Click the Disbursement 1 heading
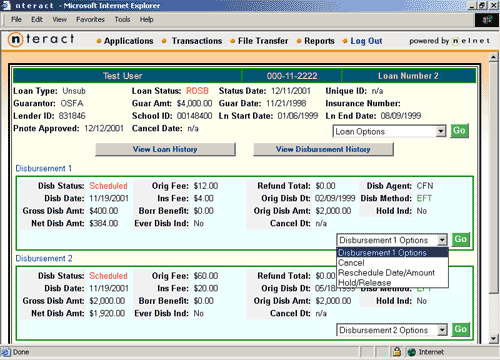 (44, 168)
